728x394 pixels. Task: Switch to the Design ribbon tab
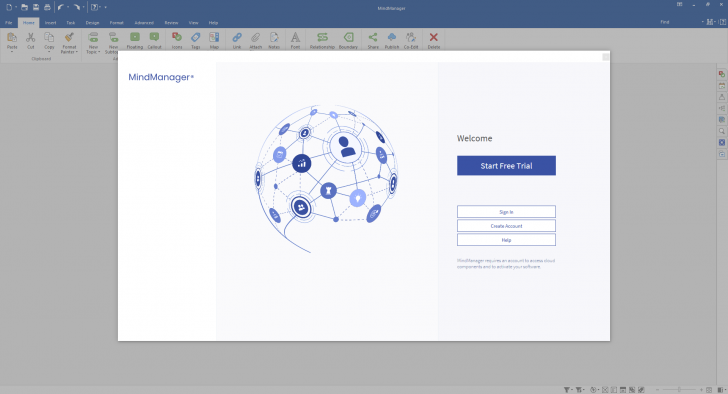click(92, 23)
